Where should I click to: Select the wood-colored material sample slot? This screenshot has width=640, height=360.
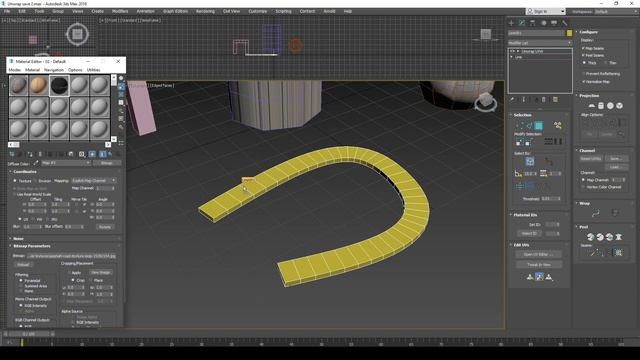click(x=39, y=85)
